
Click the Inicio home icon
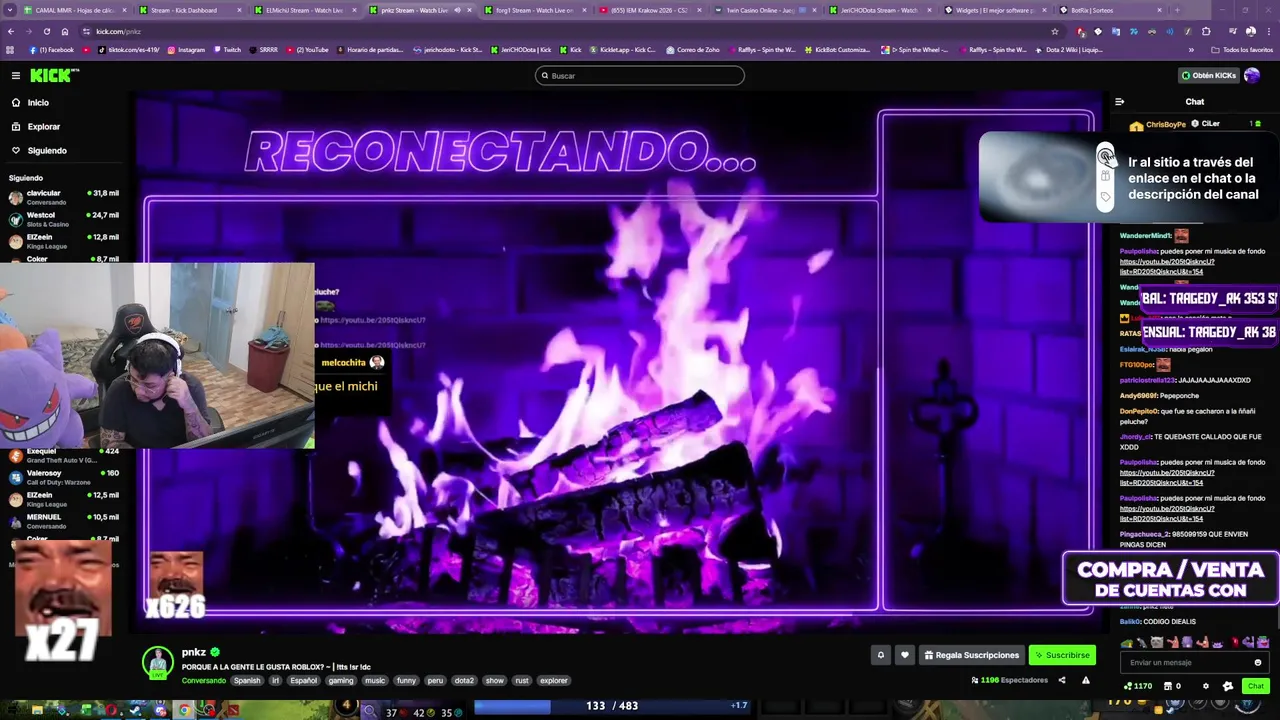pos(16,102)
